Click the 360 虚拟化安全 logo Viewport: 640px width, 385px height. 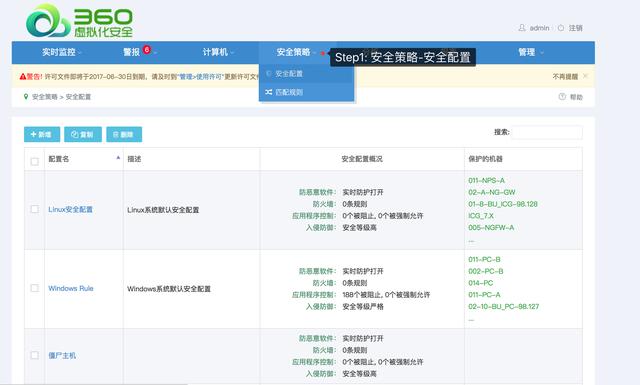[79, 21]
